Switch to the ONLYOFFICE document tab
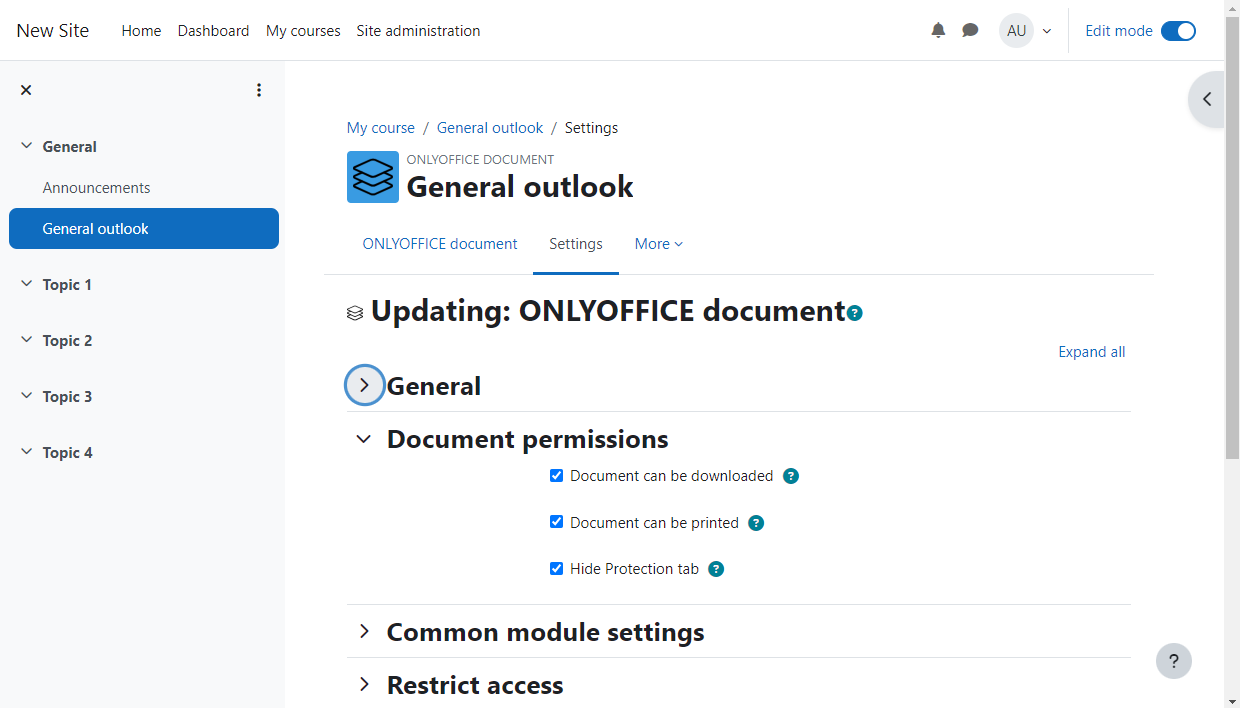 [440, 244]
